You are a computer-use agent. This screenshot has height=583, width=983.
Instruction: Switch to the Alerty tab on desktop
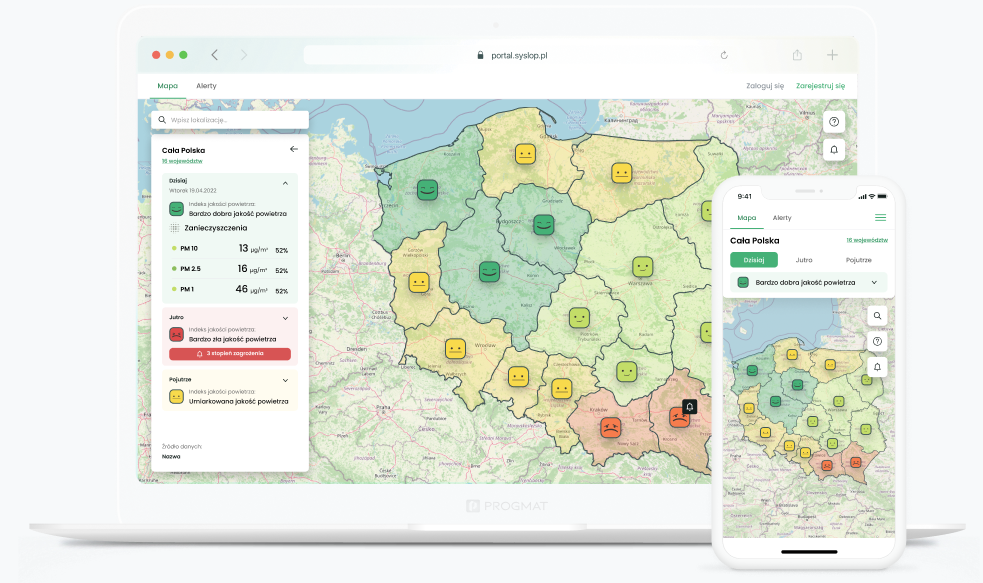point(206,86)
